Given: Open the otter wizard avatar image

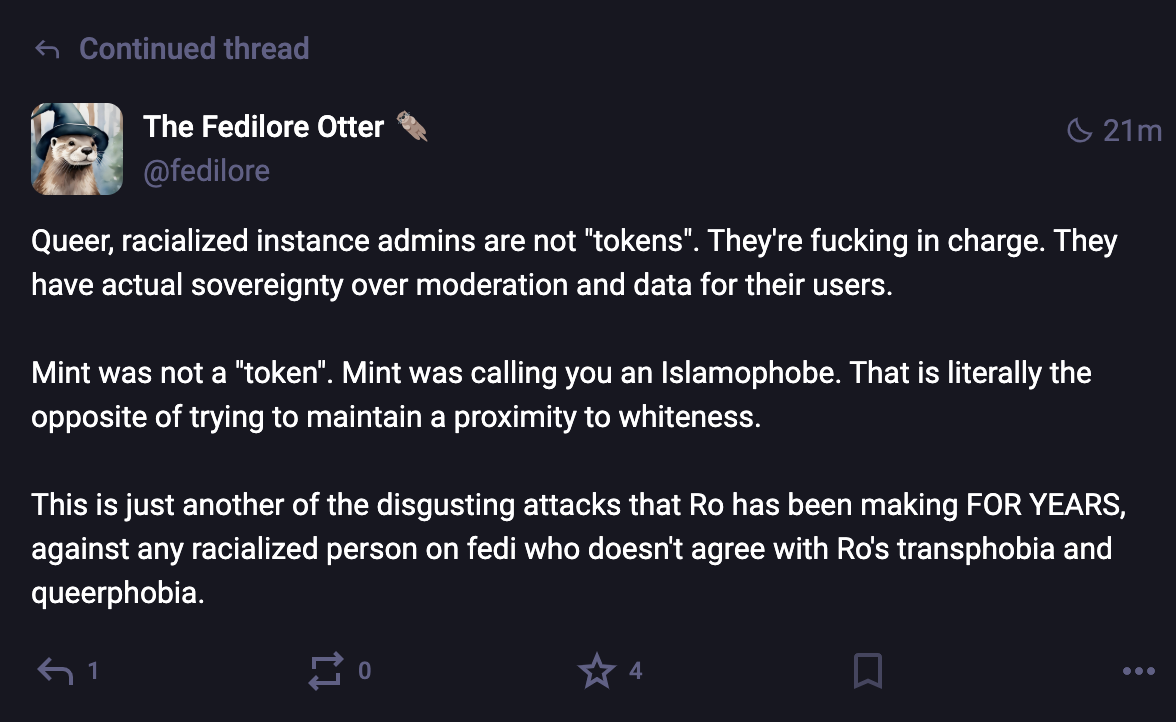Looking at the screenshot, I should pyautogui.click(x=77, y=149).
